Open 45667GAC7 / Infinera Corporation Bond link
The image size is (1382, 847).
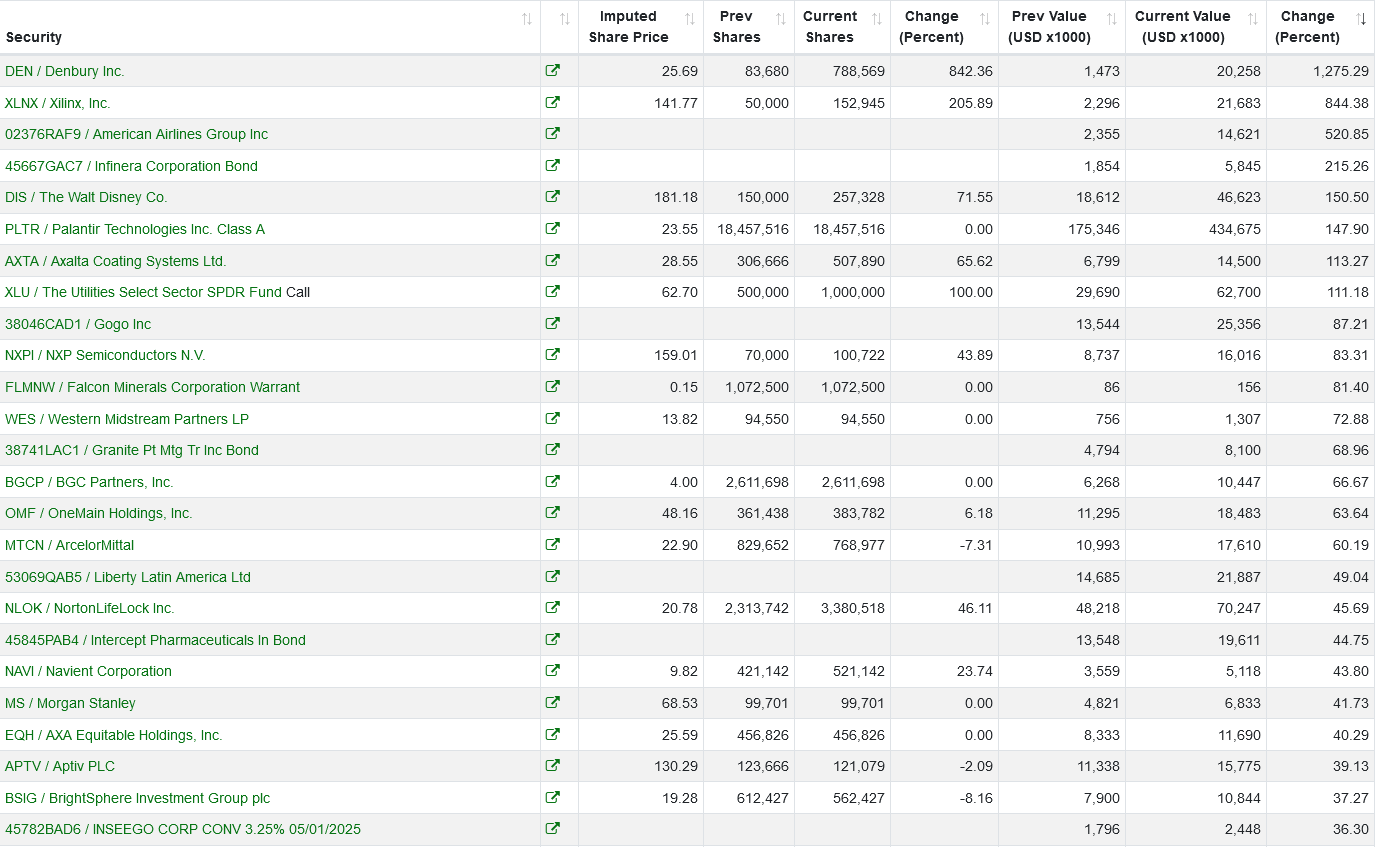(131, 166)
